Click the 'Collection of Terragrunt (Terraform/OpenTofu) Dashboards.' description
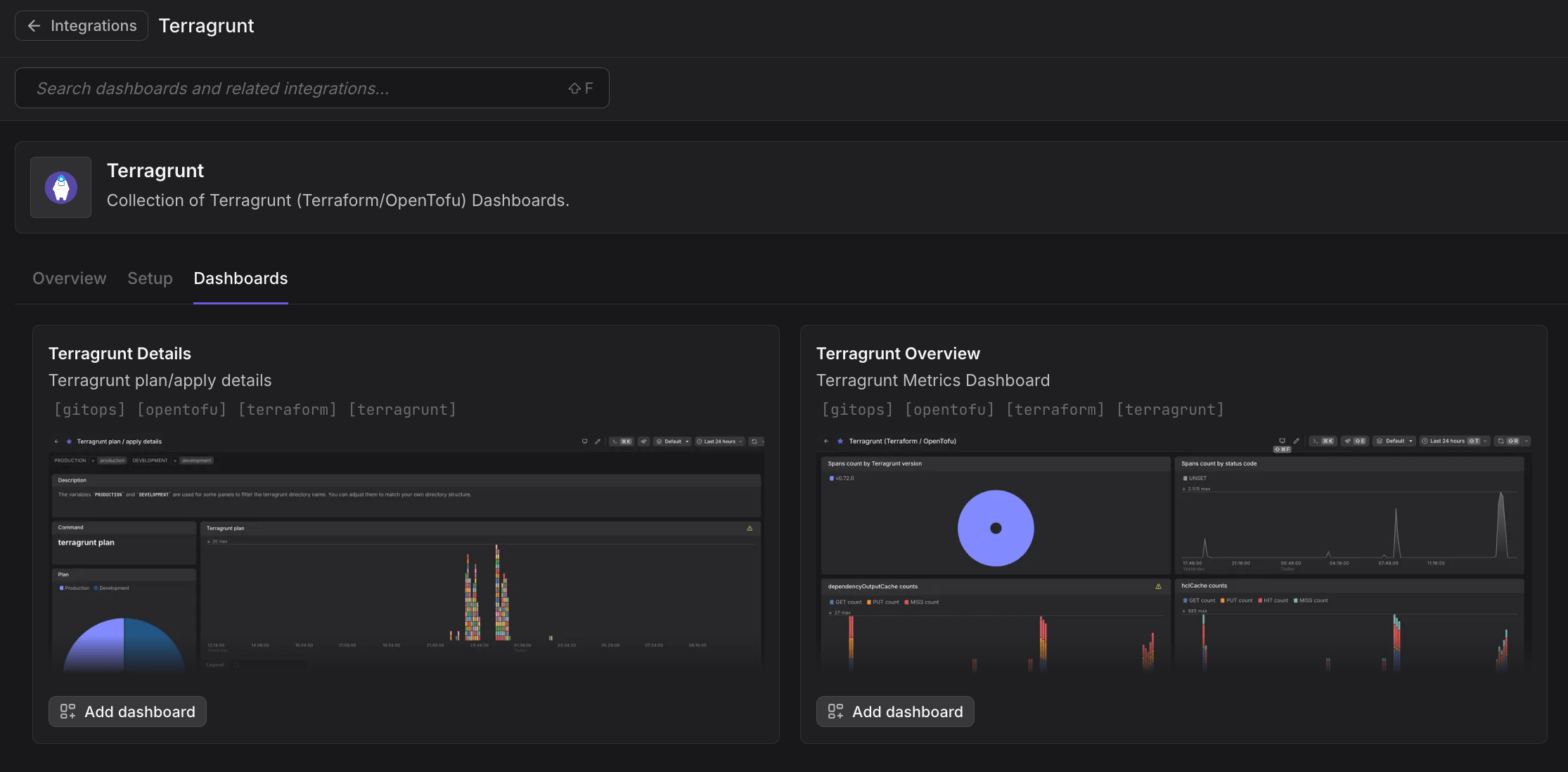1568x772 pixels. point(338,200)
